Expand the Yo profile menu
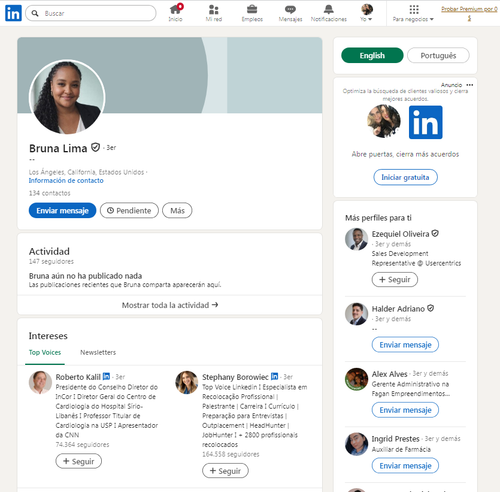 (366, 13)
